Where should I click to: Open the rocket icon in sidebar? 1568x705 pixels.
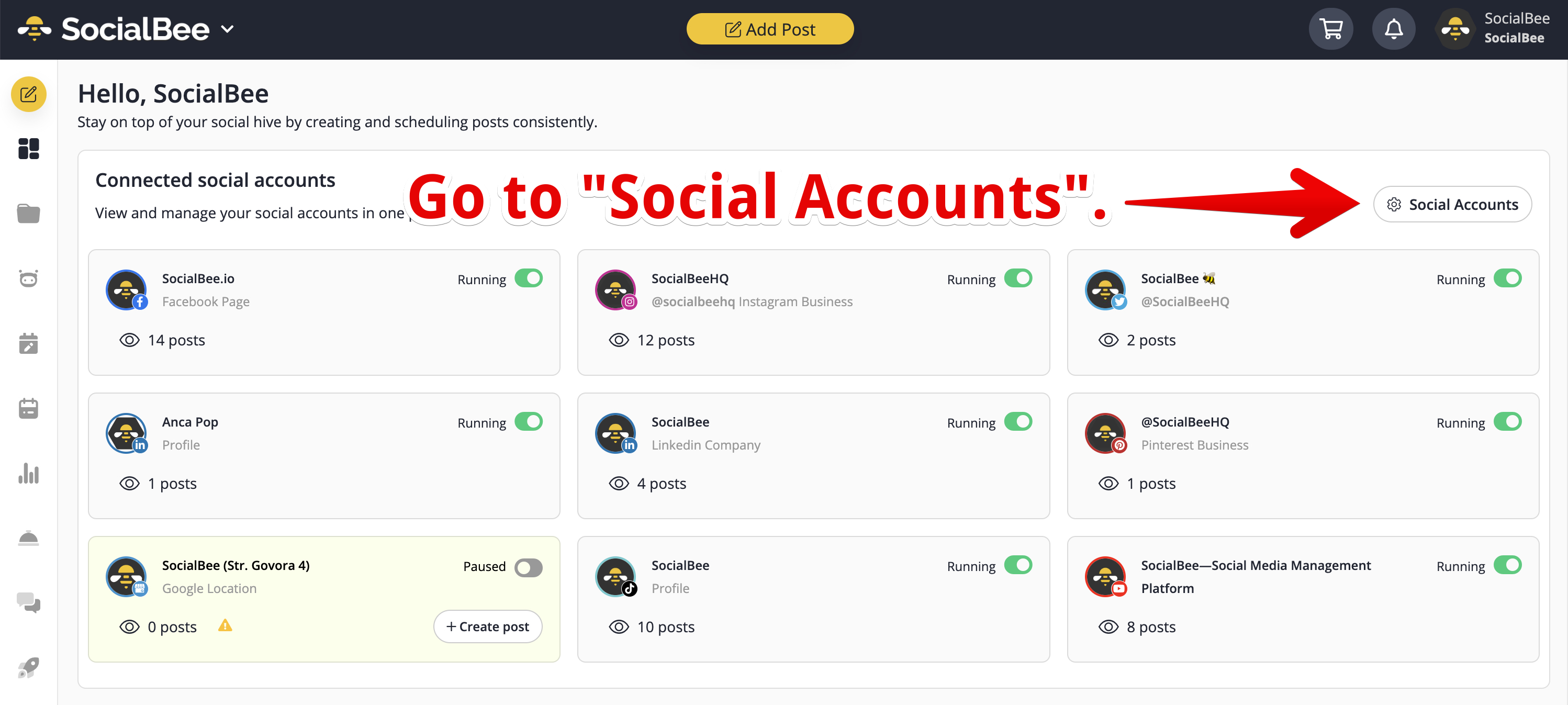tap(29, 667)
